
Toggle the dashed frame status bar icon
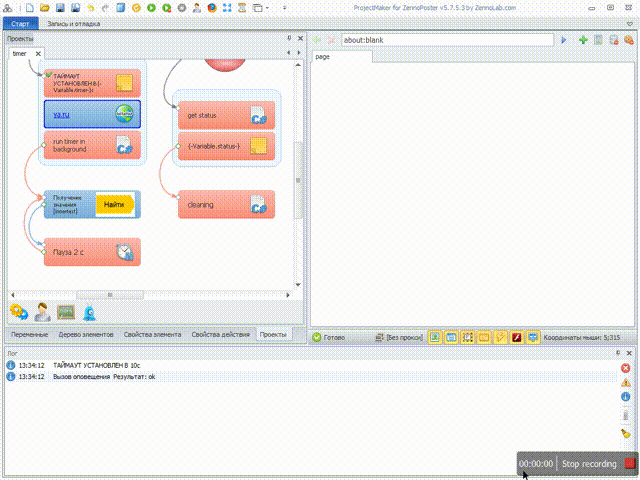468,338
